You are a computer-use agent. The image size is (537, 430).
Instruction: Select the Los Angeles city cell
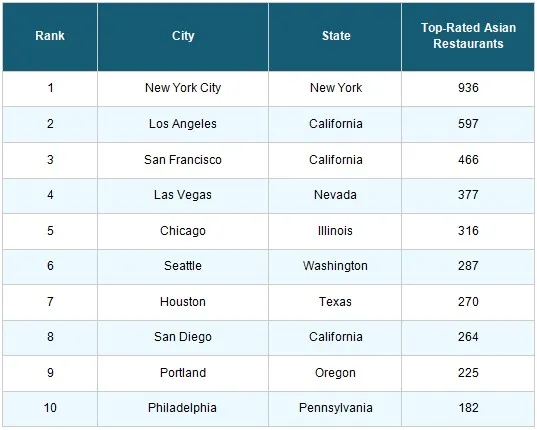[183, 124]
